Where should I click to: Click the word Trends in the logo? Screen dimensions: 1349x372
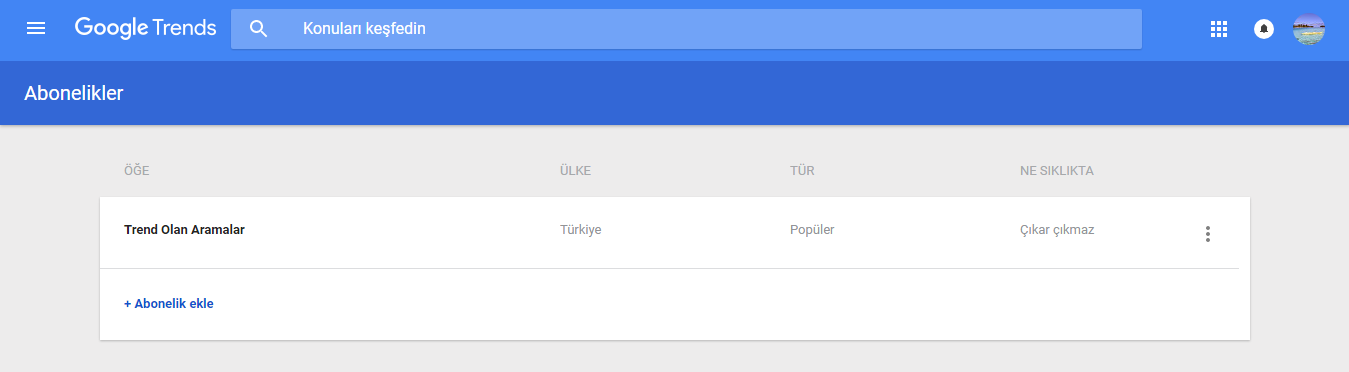pyautogui.click(x=185, y=28)
